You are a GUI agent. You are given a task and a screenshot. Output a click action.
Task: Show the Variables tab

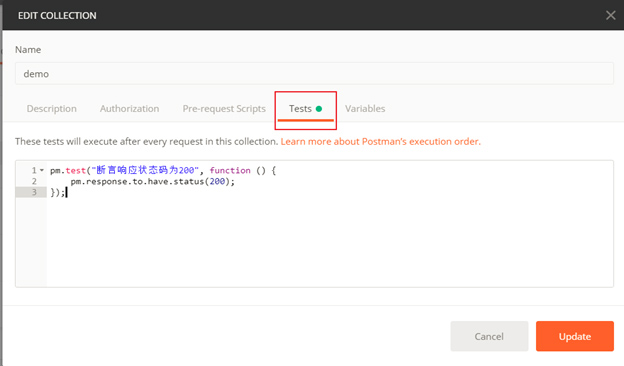coord(365,109)
